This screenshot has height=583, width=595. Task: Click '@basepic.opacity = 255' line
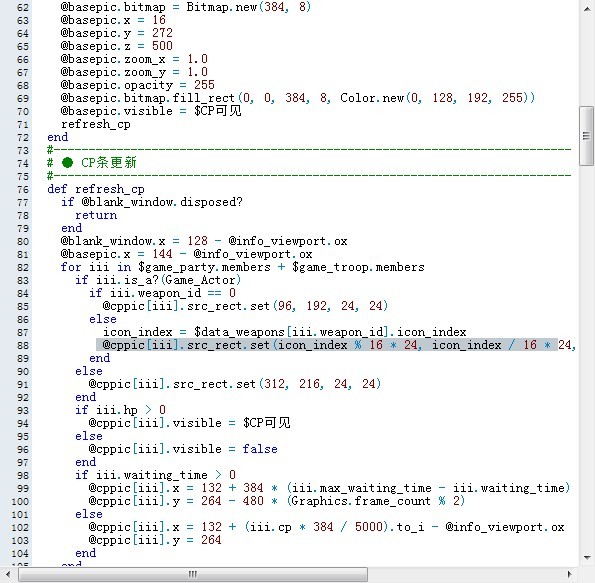pyautogui.click(x=137, y=85)
